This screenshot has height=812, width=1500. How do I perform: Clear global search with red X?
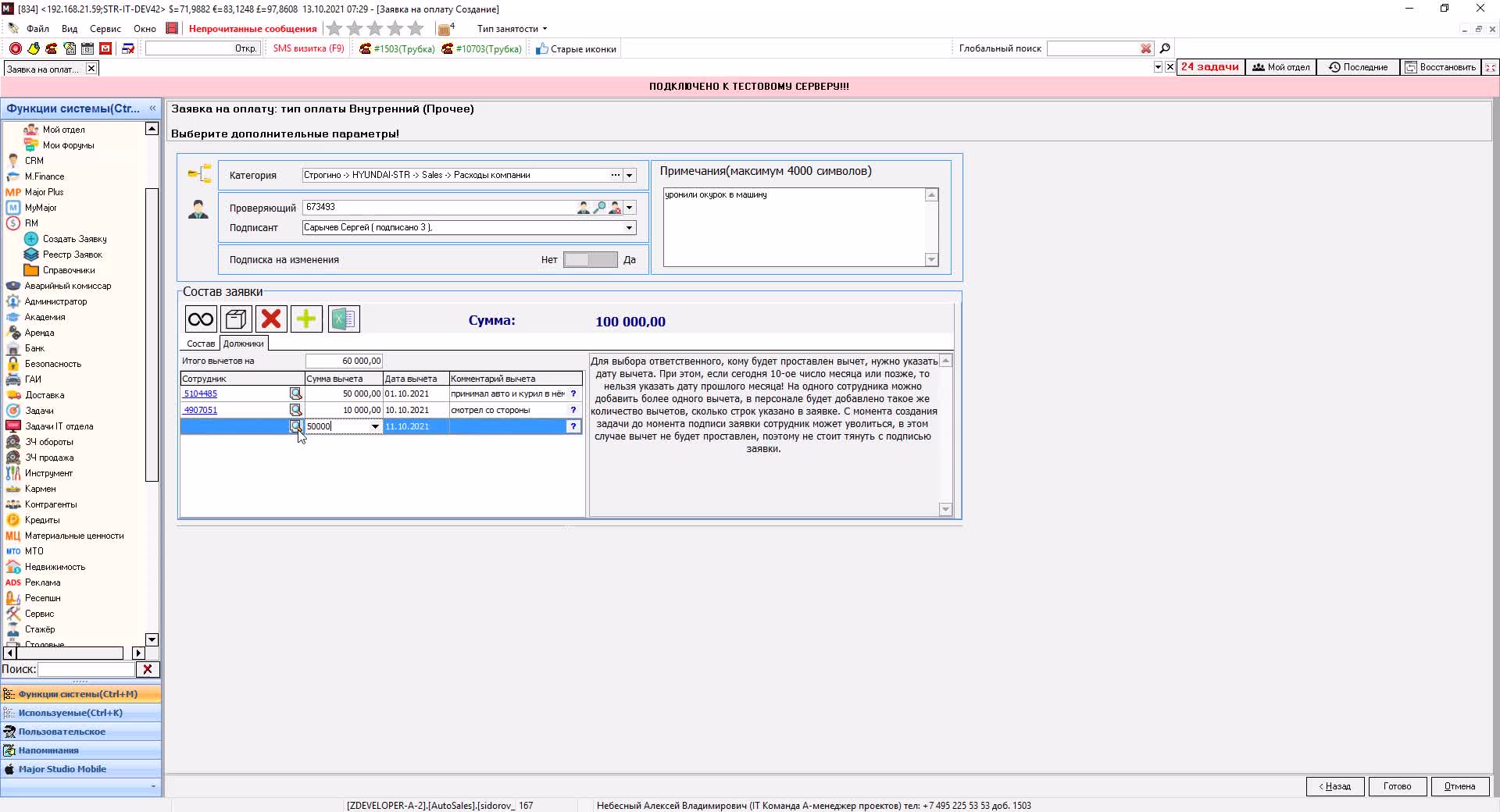1146,48
